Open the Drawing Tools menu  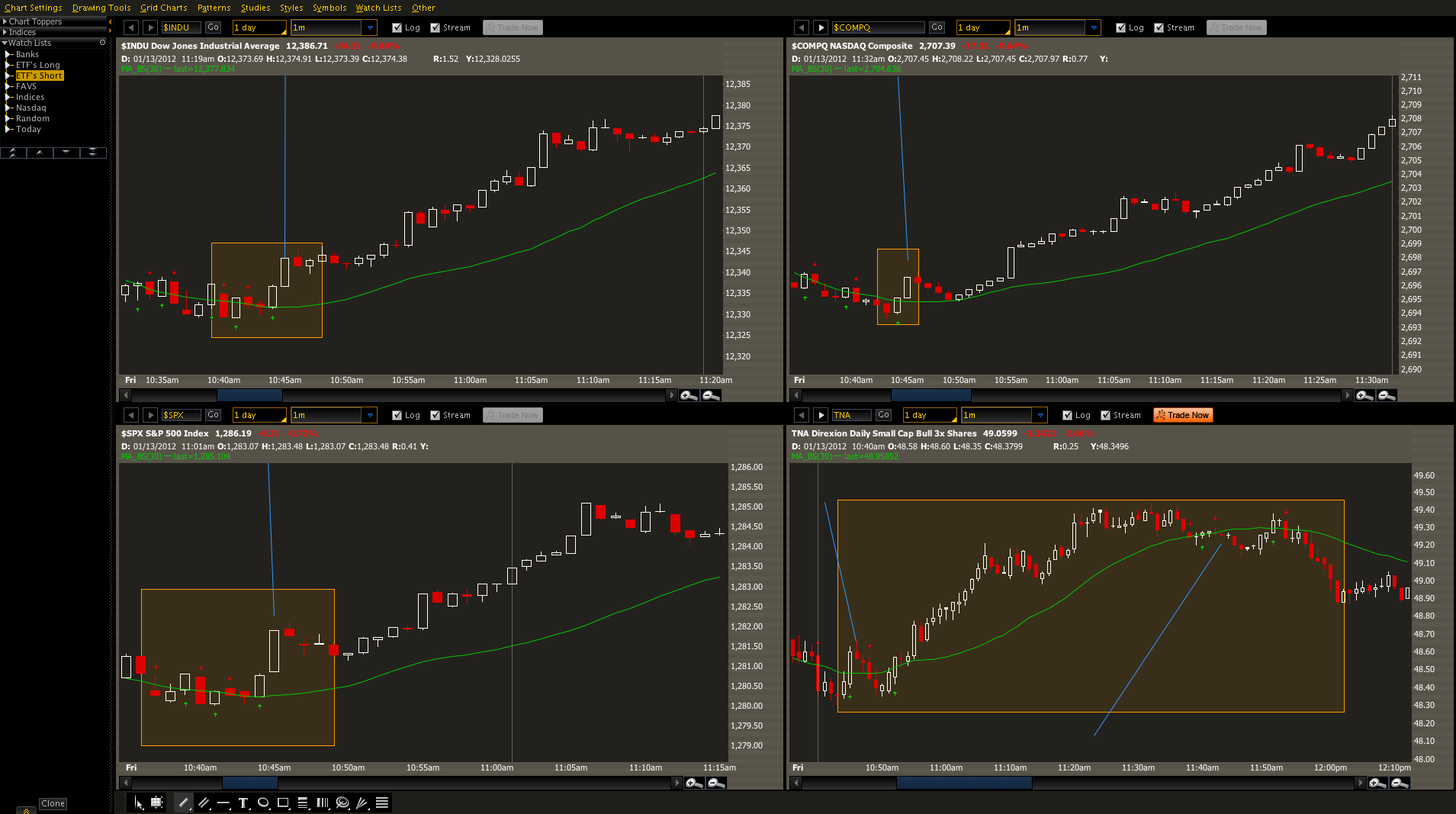(101, 8)
